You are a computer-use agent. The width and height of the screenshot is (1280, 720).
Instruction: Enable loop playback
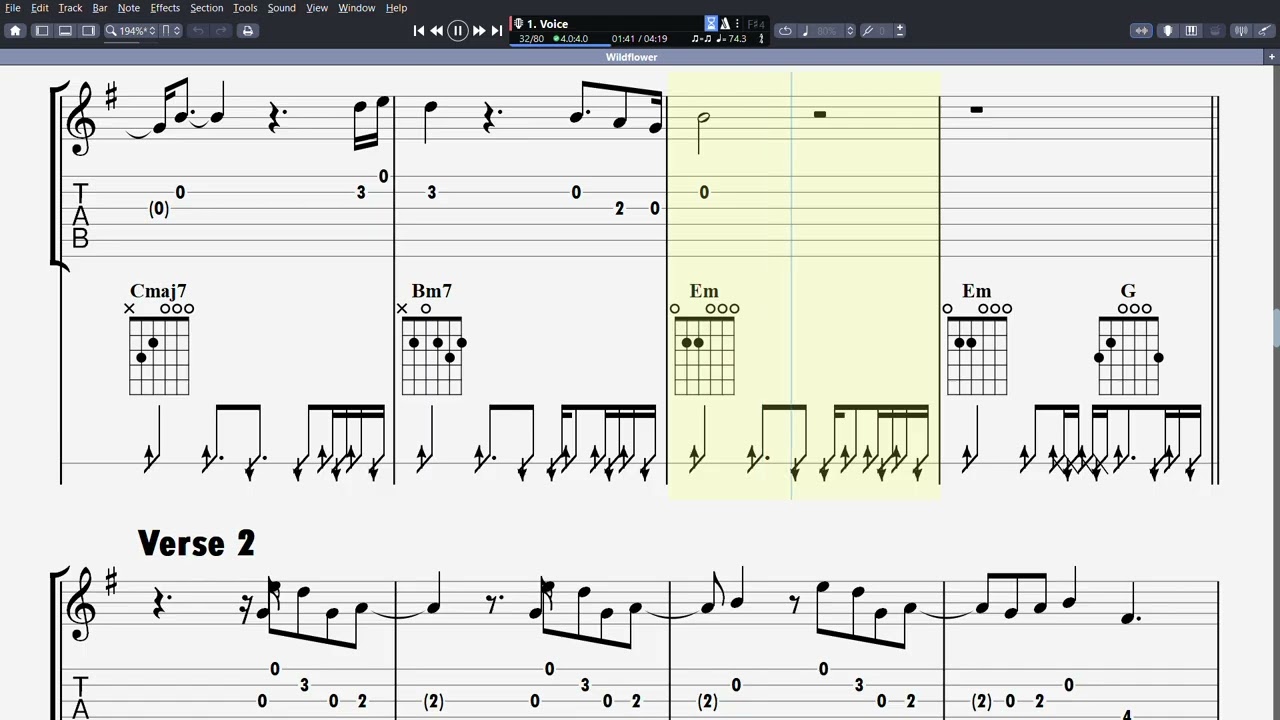point(785,31)
